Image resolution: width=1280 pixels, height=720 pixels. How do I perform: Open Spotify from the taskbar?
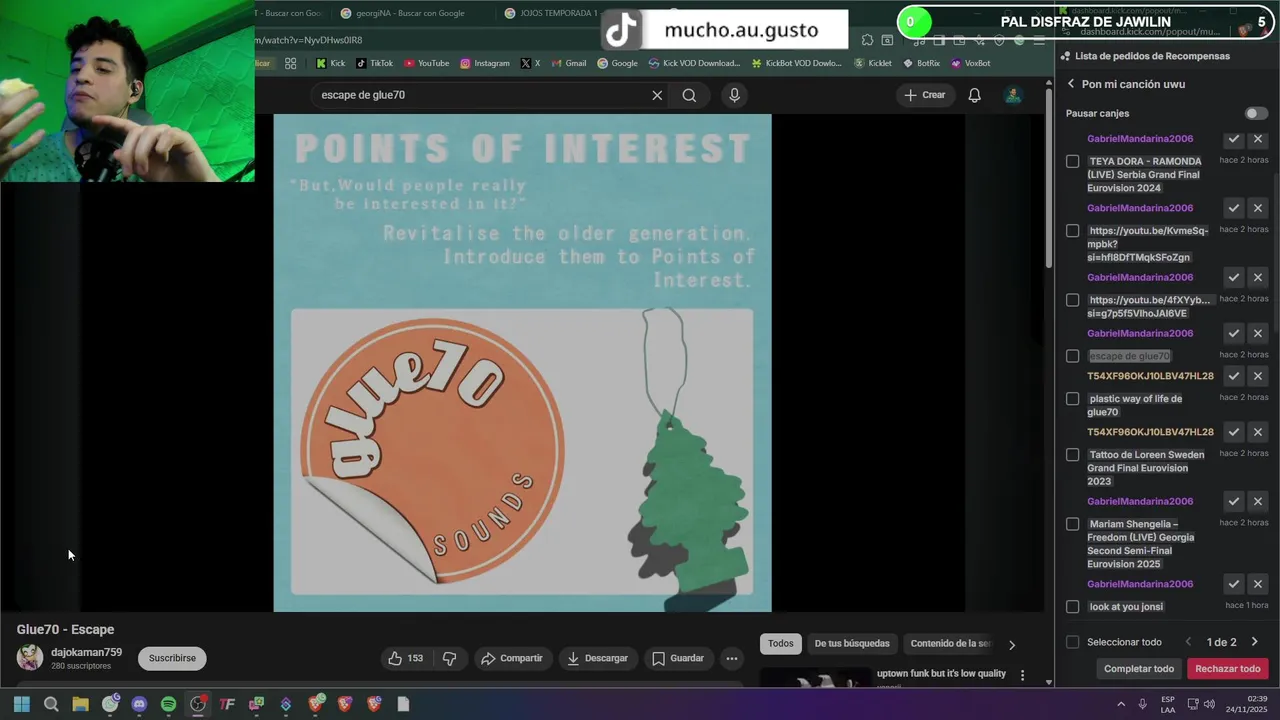point(169,704)
